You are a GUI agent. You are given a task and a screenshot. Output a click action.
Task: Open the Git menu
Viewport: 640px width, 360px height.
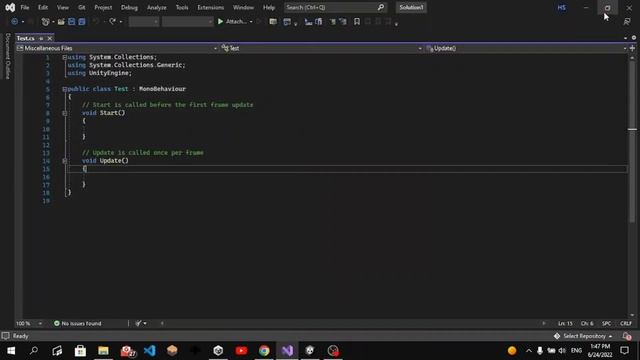coord(82,7)
